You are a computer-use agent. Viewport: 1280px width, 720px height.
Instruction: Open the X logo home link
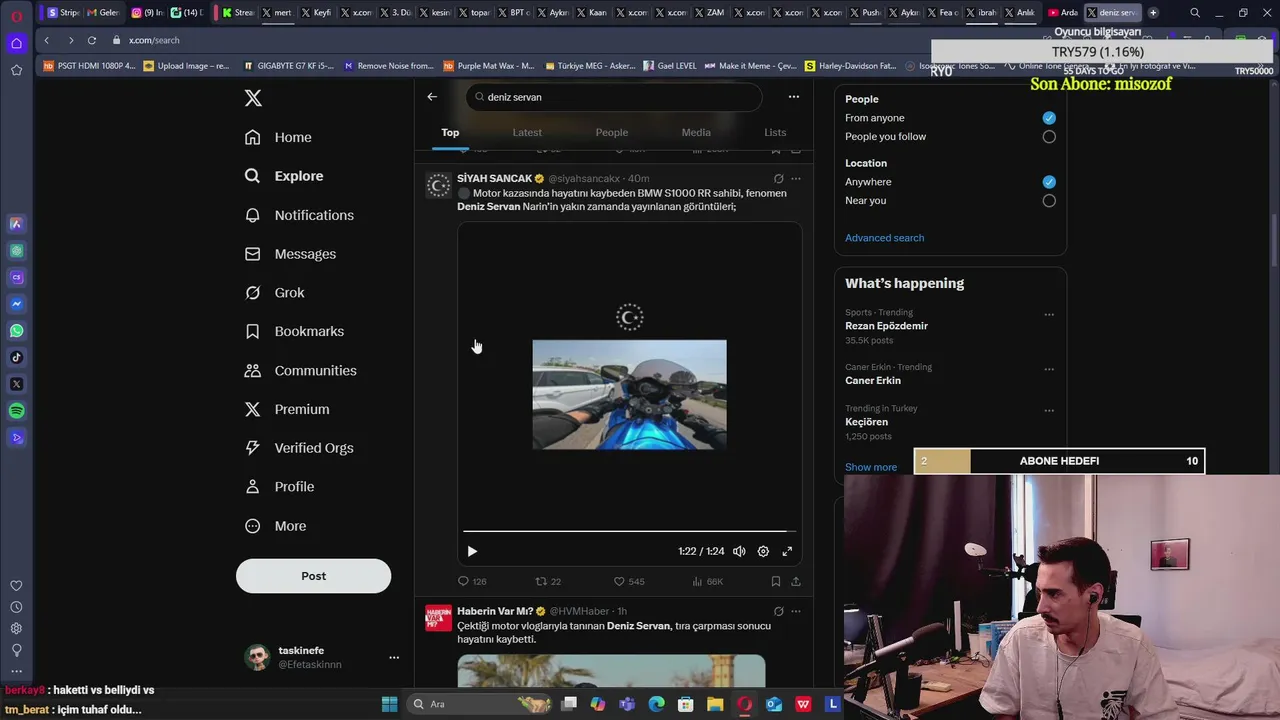click(x=253, y=98)
